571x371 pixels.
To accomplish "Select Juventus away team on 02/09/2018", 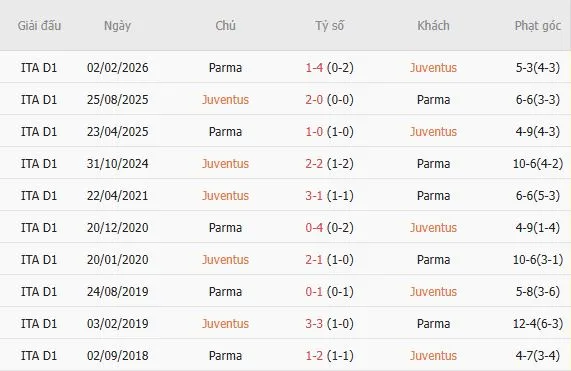I will click(433, 356).
